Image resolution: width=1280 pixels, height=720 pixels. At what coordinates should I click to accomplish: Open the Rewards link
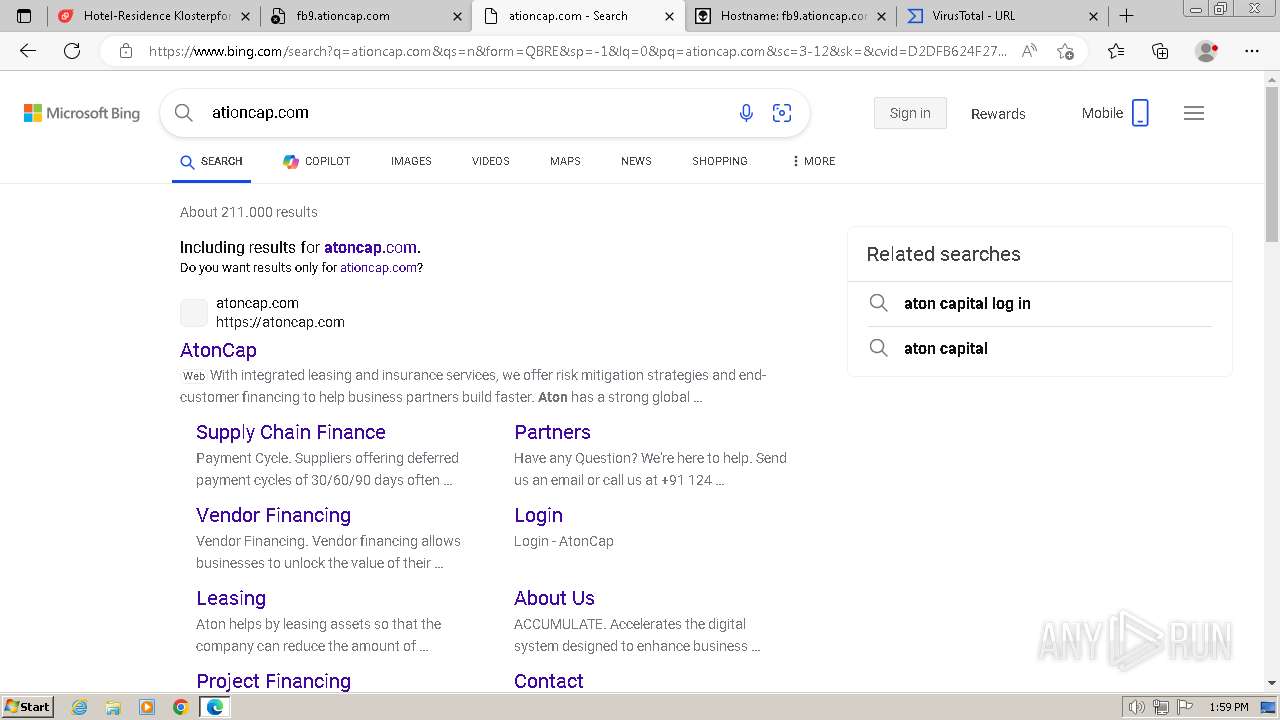[998, 114]
